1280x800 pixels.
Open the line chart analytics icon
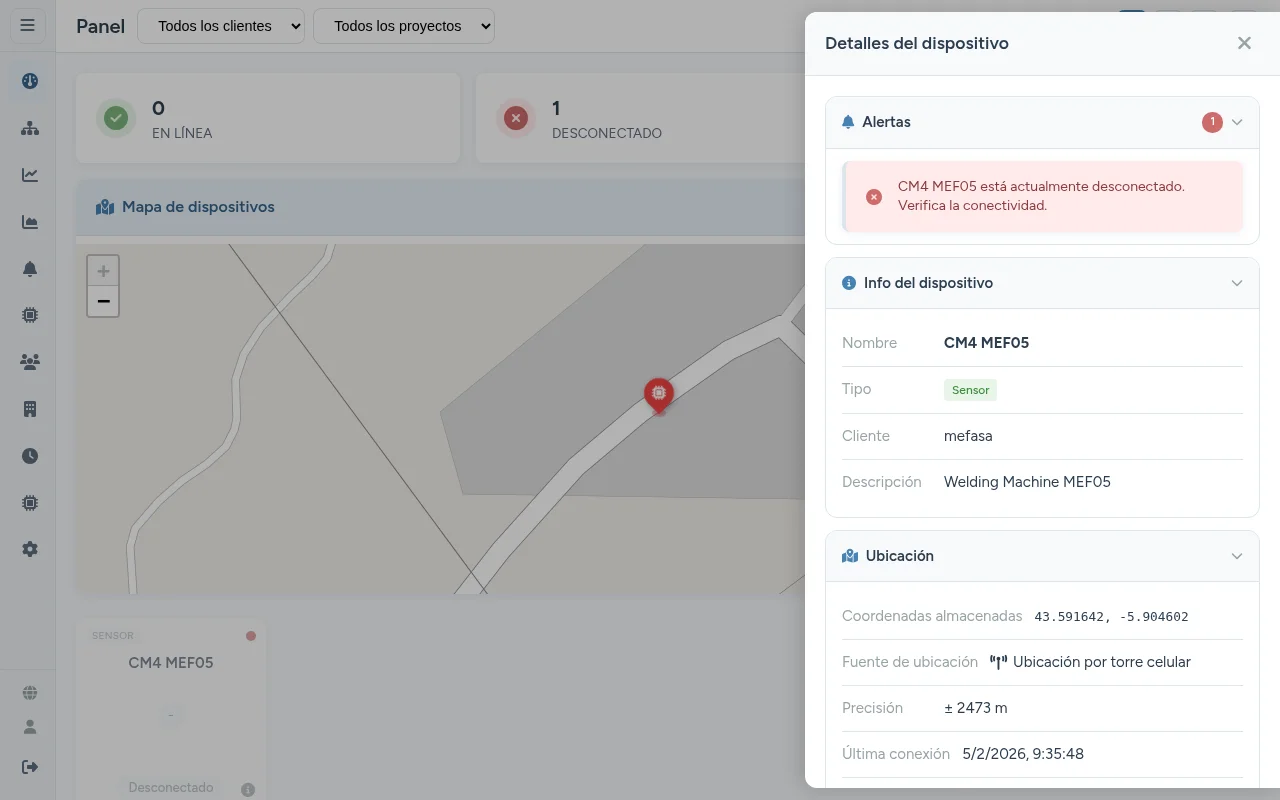[29, 174]
